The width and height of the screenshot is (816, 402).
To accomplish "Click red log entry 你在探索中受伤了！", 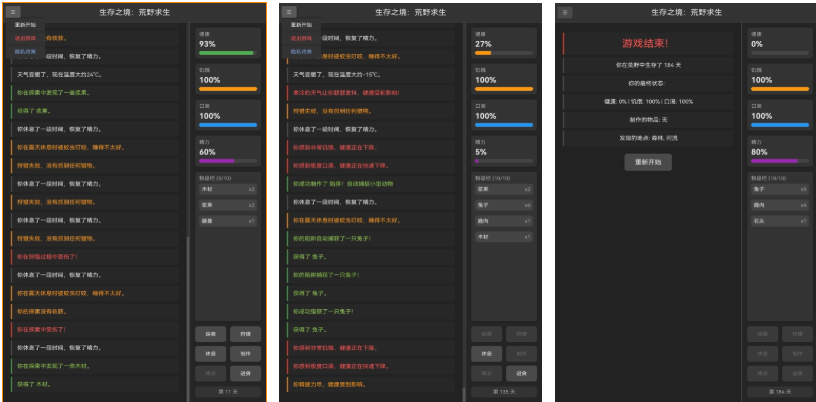I will click(x=95, y=330).
